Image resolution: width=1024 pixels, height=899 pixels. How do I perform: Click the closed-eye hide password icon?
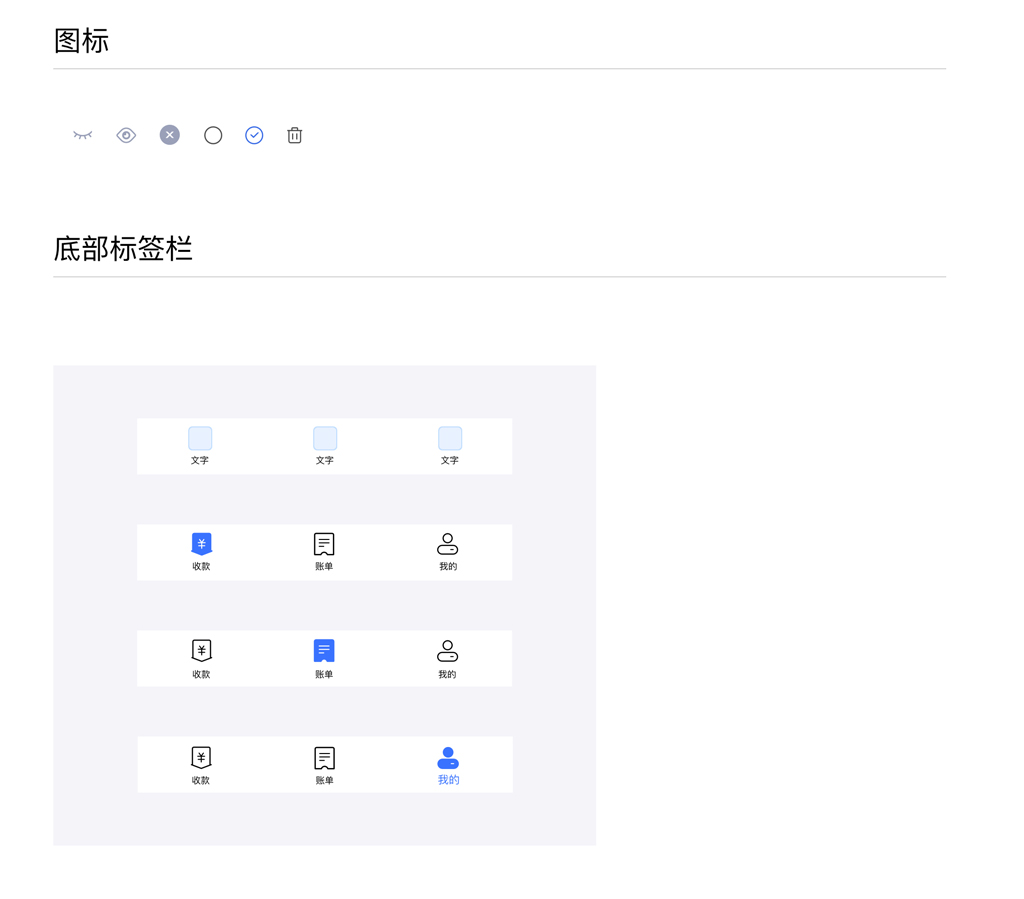tap(83, 135)
